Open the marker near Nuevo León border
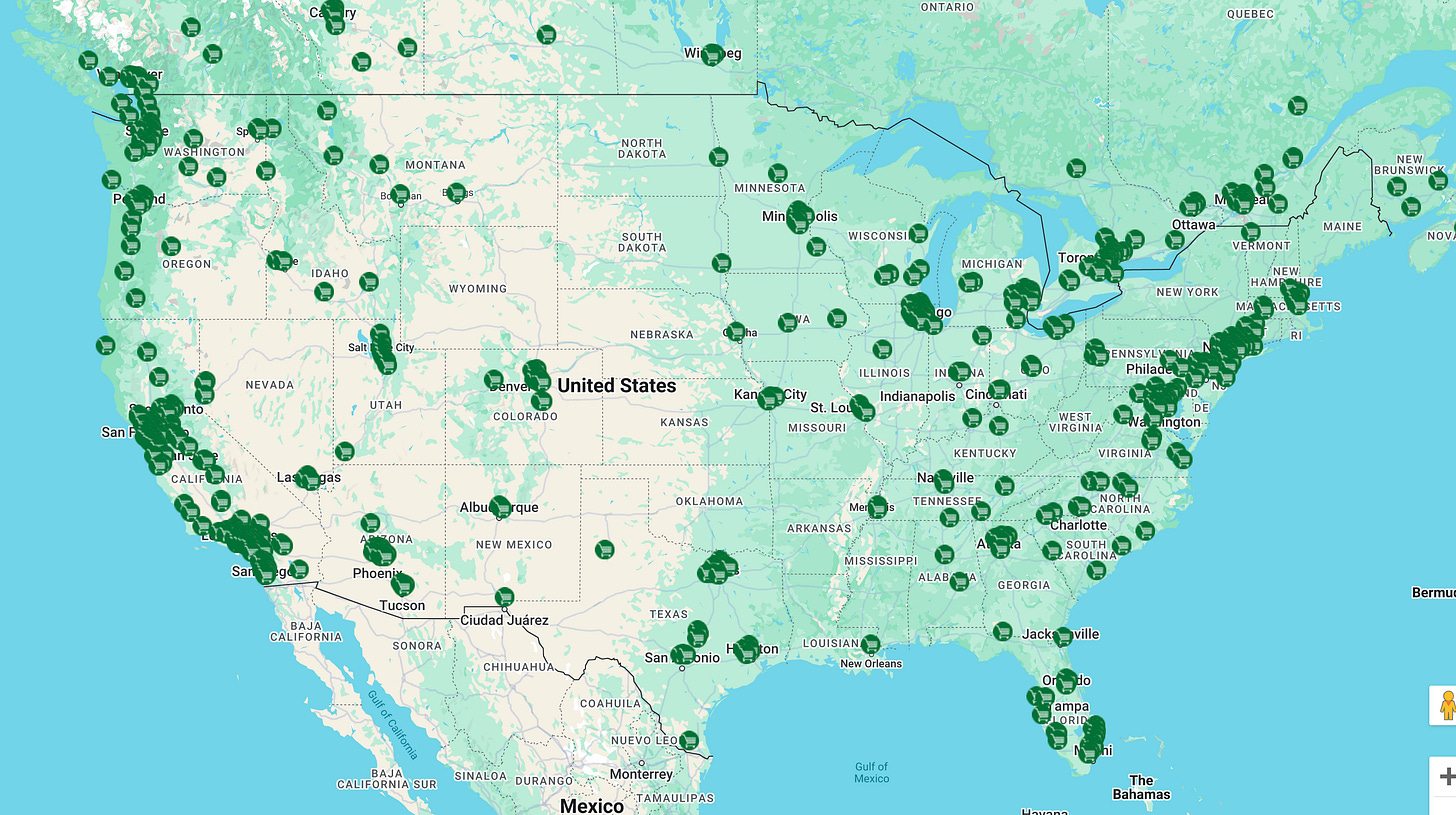Screen dimensions: 1456x815 click(689, 741)
